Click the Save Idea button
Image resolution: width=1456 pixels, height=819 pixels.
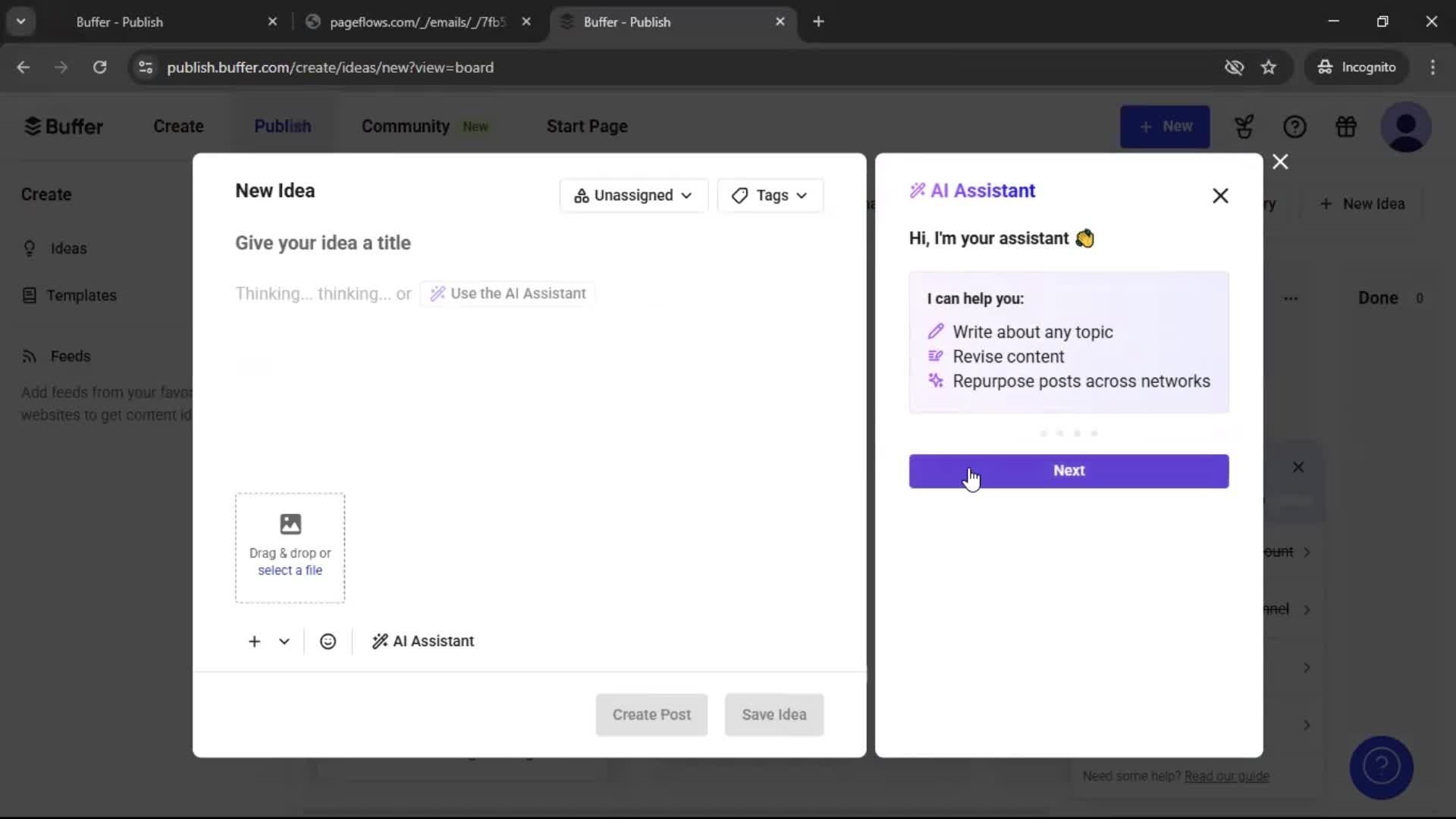click(x=773, y=714)
